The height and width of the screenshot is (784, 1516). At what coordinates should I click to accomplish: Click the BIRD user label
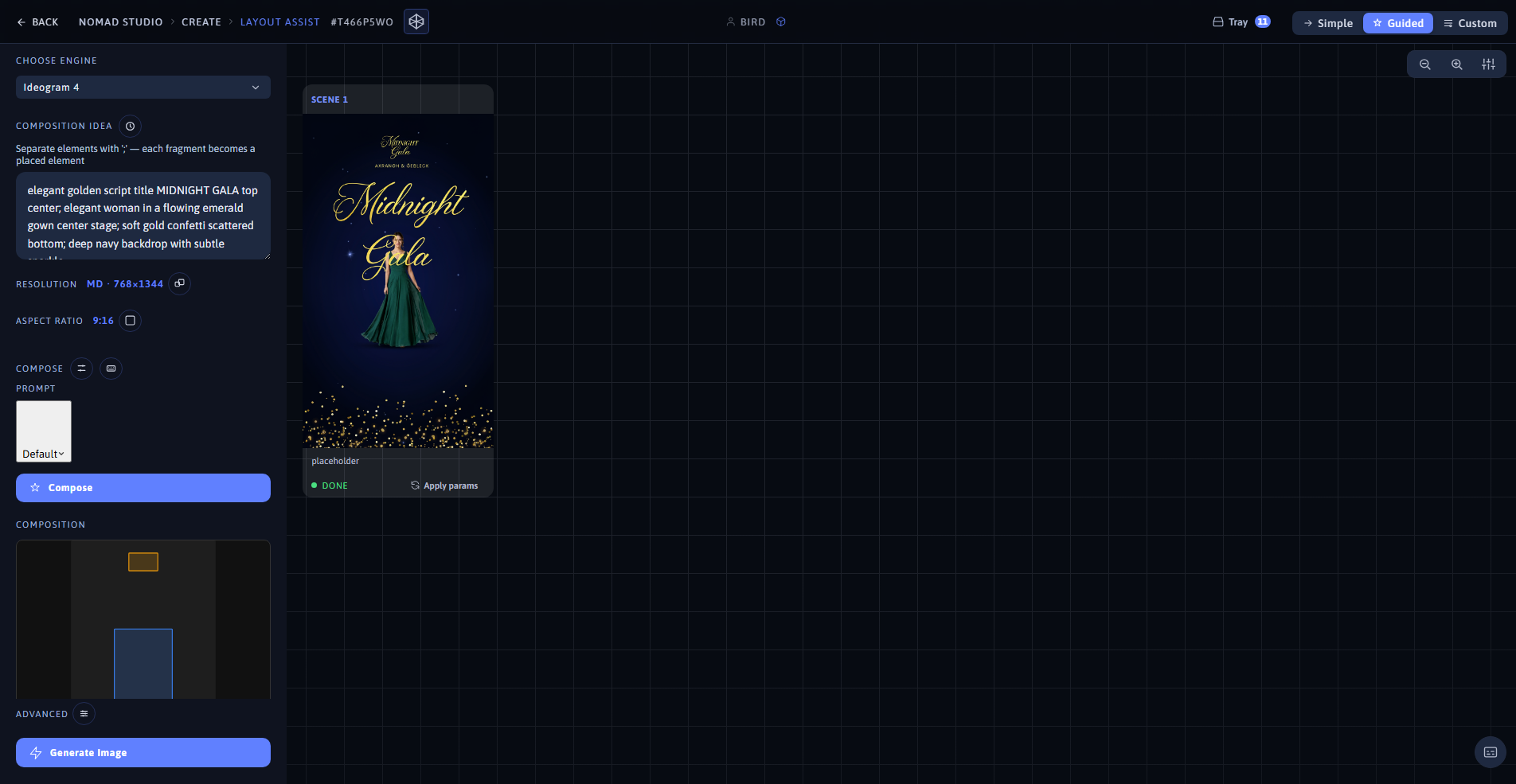tap(752, 22)
